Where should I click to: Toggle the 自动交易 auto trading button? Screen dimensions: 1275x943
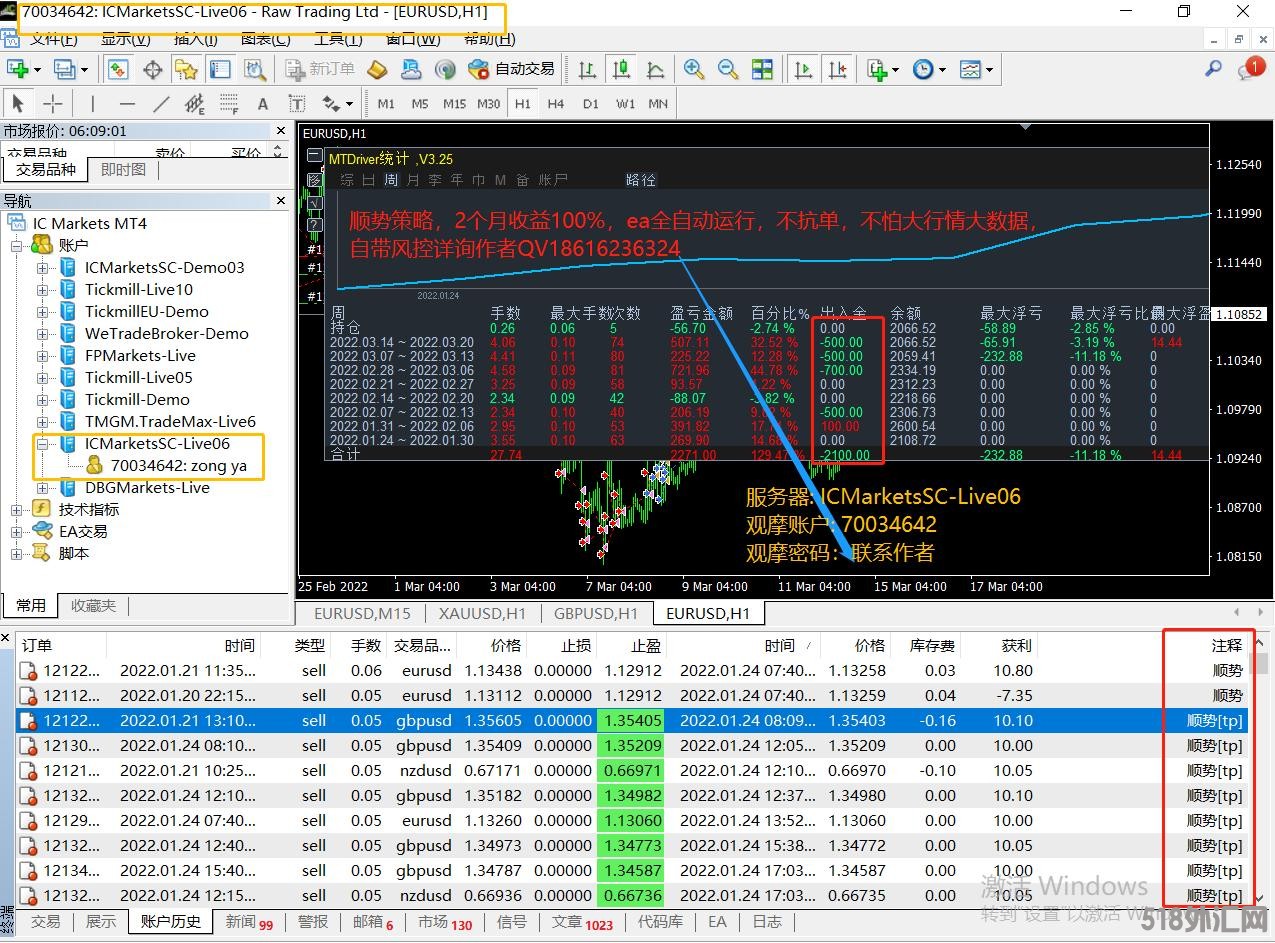[510, 69]
